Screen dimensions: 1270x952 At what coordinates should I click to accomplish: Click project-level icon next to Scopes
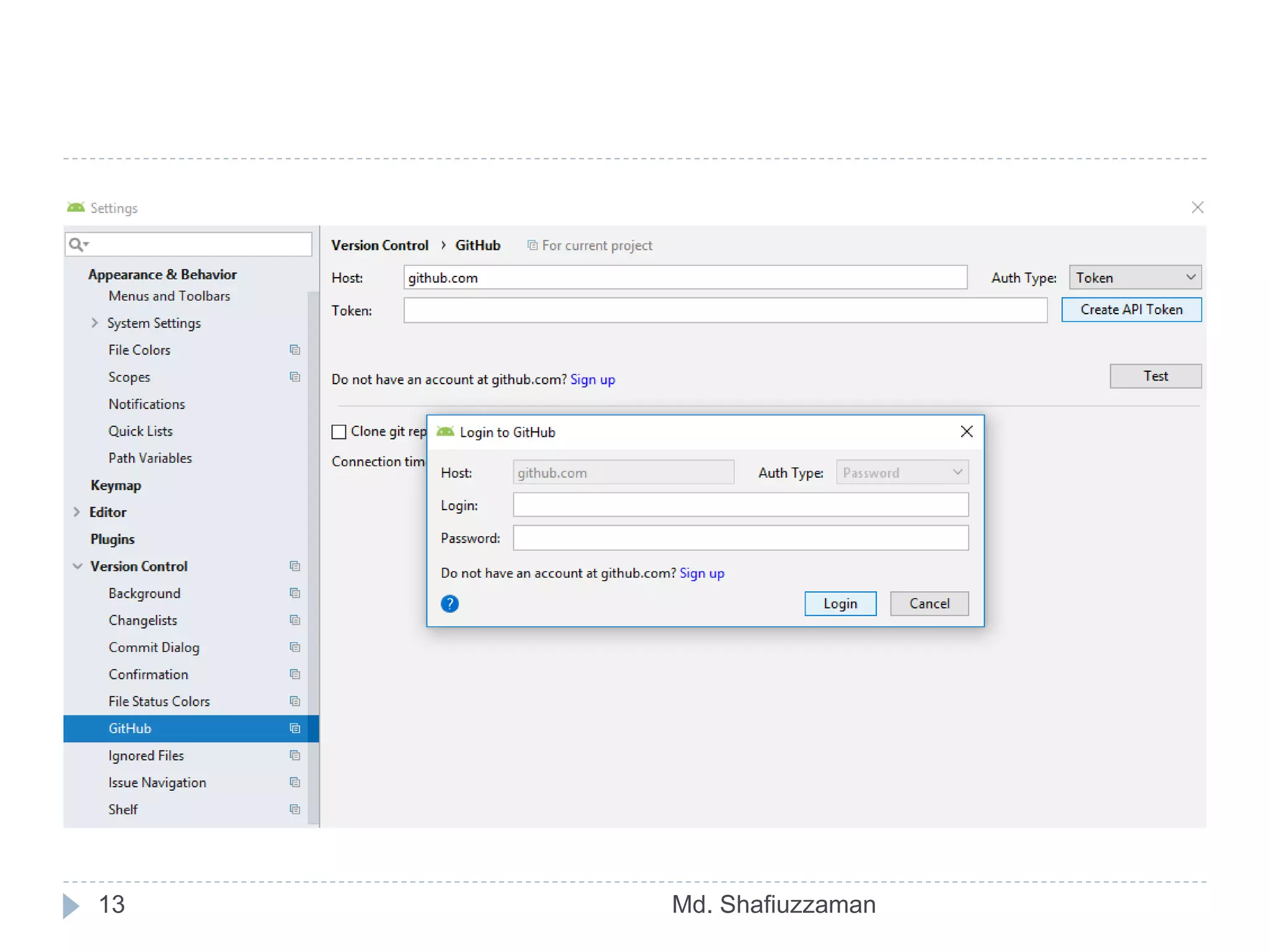click(295, 377)
